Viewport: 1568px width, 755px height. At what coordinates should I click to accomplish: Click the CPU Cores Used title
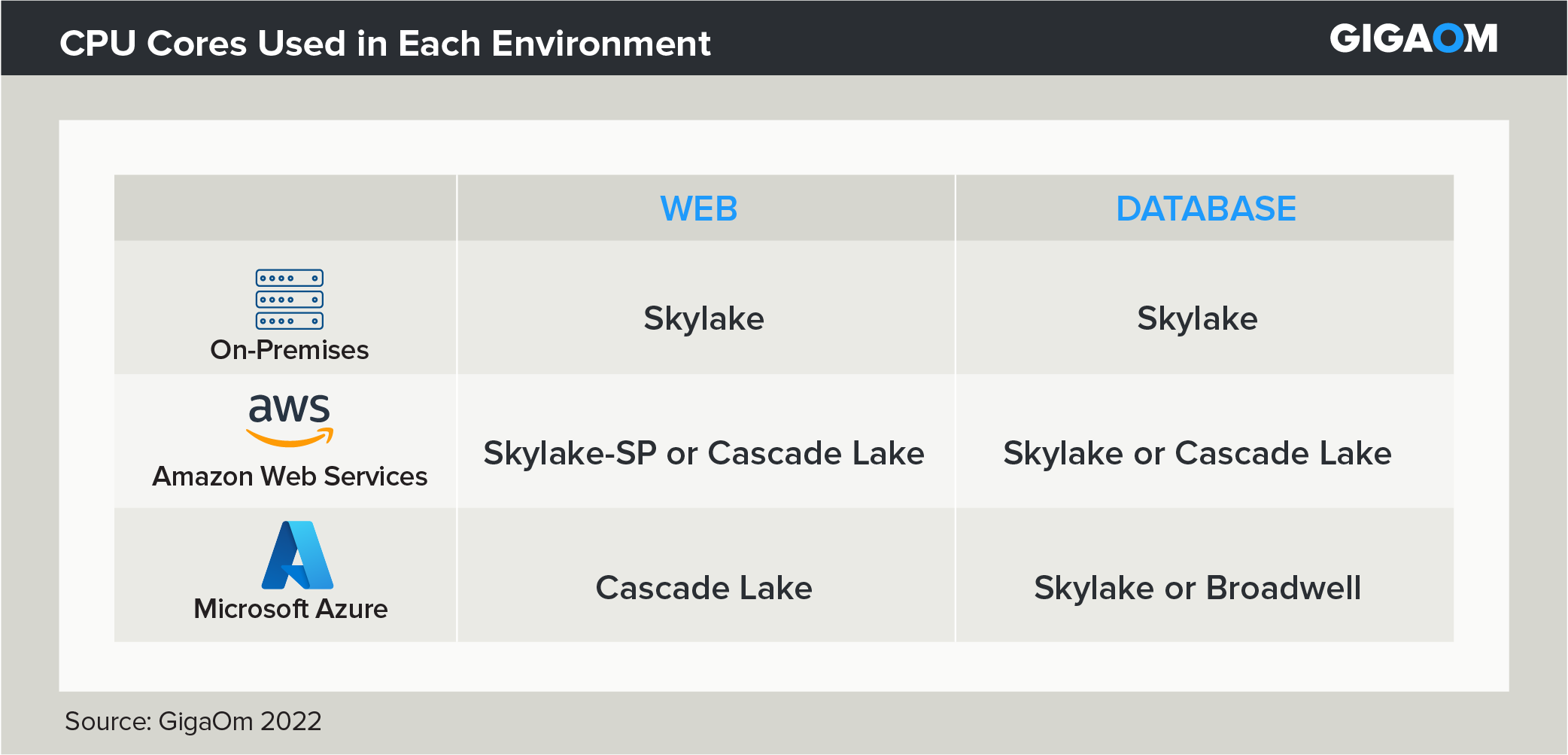tap(384, 44)
